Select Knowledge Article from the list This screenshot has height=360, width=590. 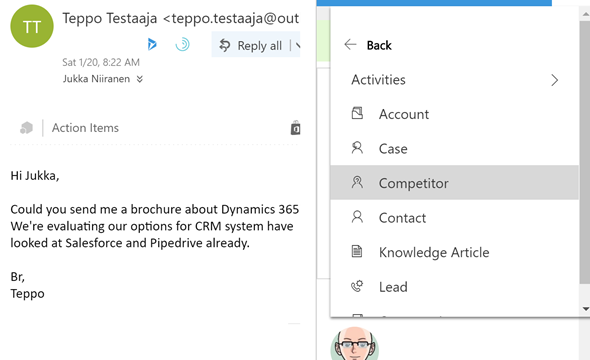tap(455, 252)
